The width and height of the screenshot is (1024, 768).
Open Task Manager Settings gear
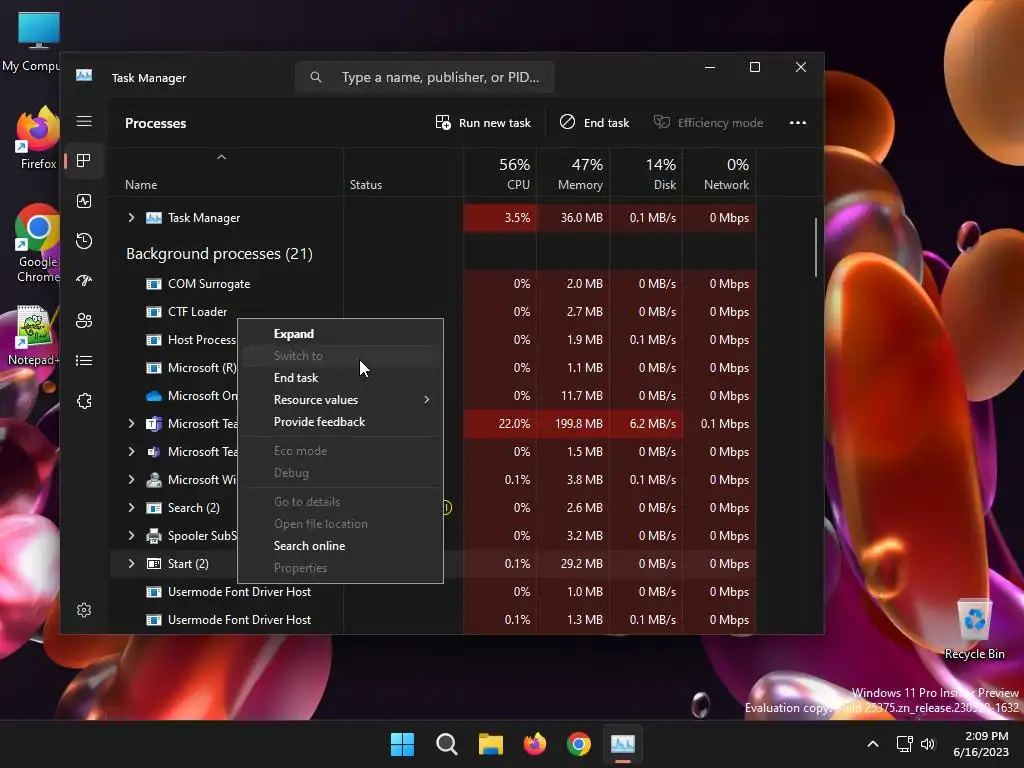pyautogui.click(x=84, y=610)
